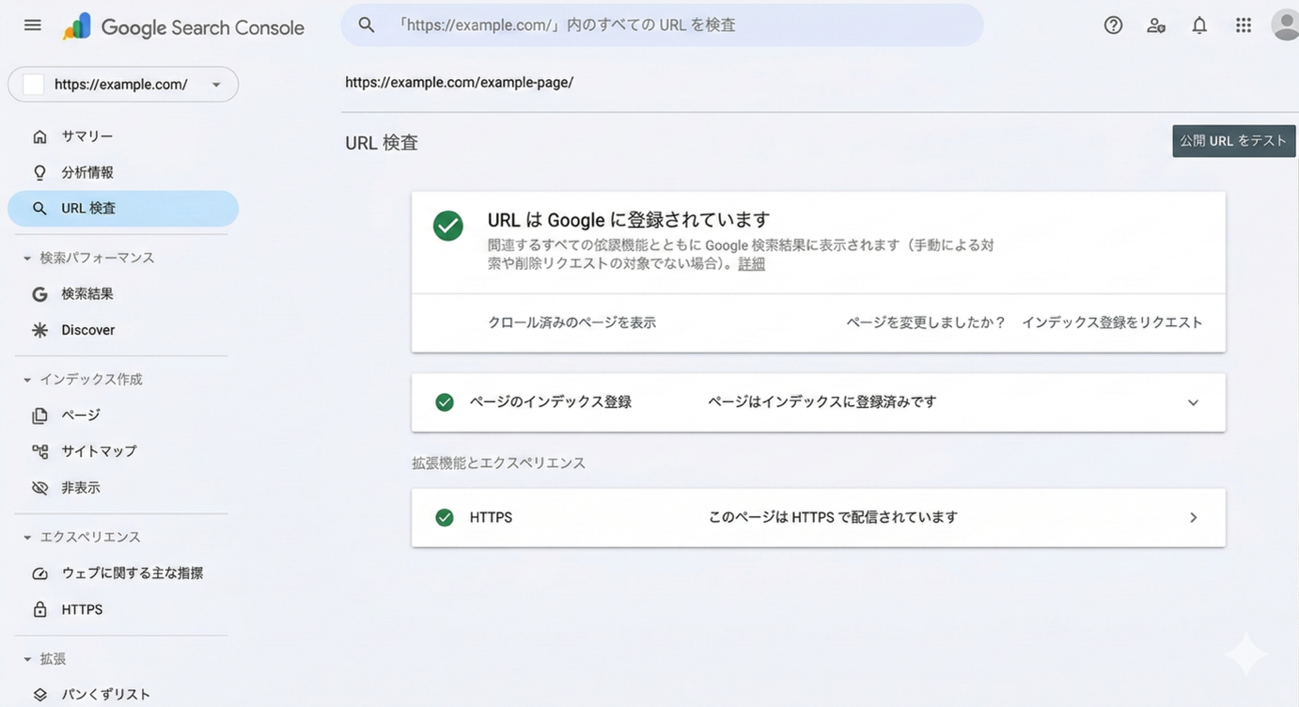Click the green check in the HTTPS card
The height and width of the screenshot is (707, 1299).
pos(445,517)
